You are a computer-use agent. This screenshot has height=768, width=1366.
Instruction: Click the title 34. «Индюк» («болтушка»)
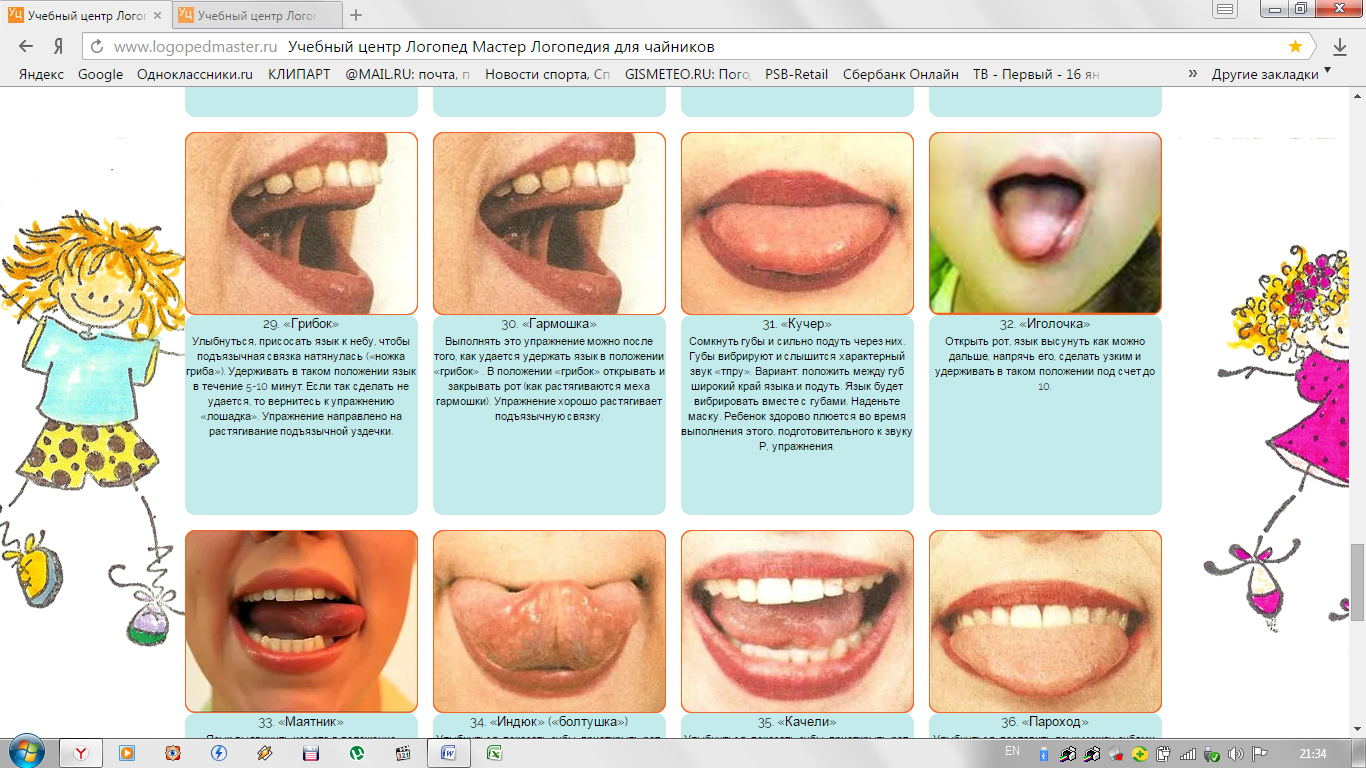(549, 722)
